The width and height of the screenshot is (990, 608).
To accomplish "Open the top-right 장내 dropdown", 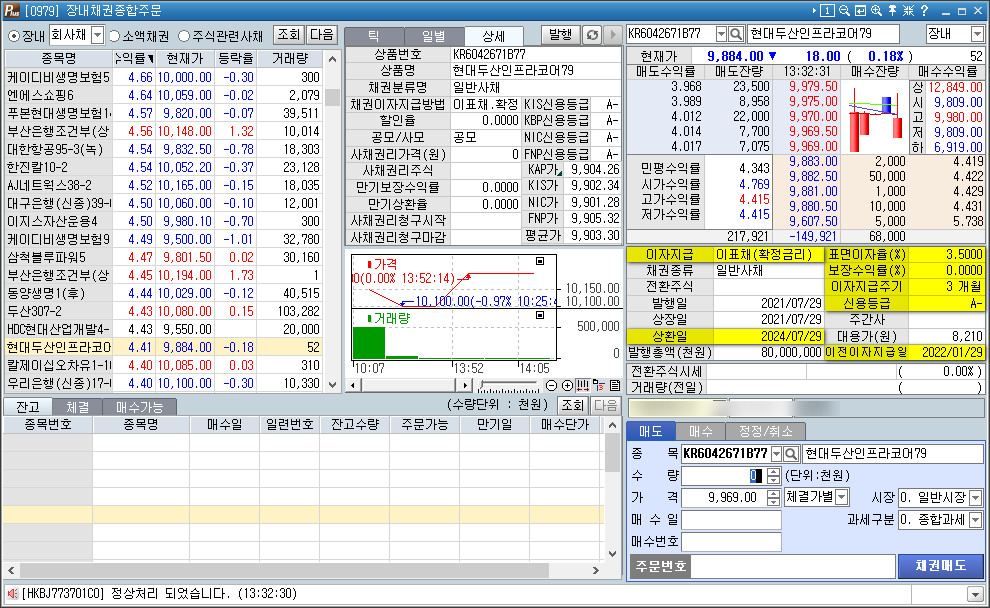I will pos(977,33).
